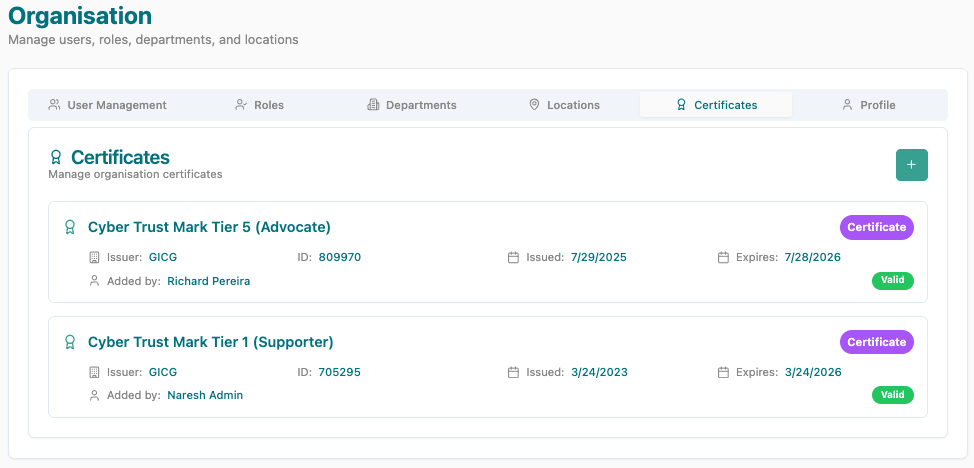The width and height of the screenshot is (974, 468).
Task: Click the purple Certificate badge on Tier 5
Action: (x=876, y=227)
